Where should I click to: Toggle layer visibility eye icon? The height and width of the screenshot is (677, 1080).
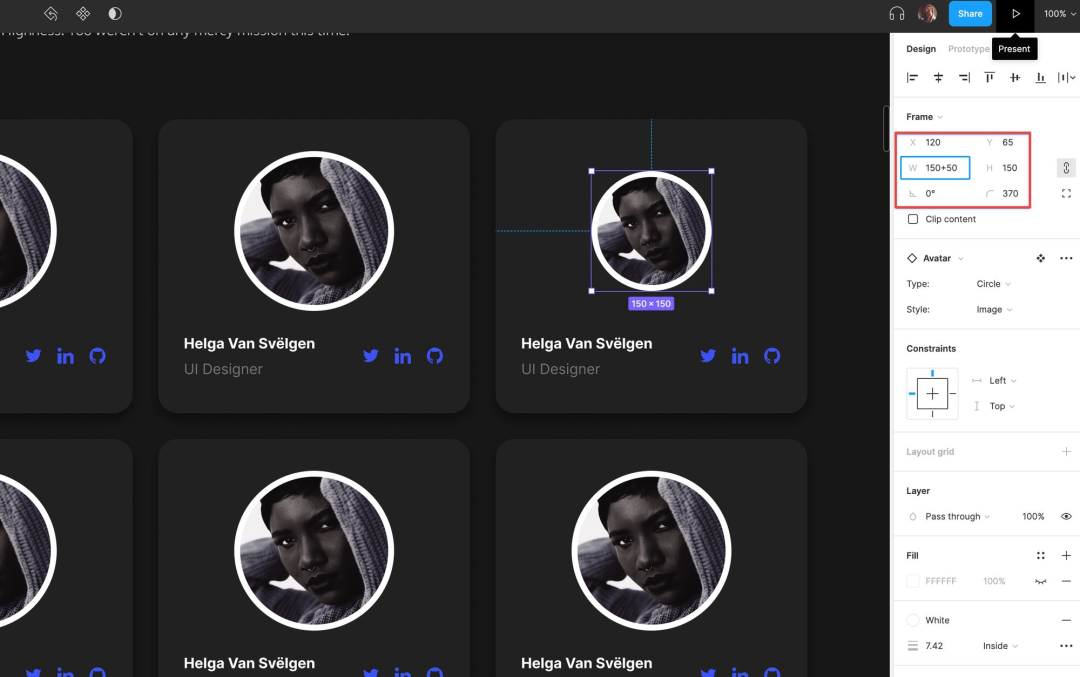(x=1066, y=517)
